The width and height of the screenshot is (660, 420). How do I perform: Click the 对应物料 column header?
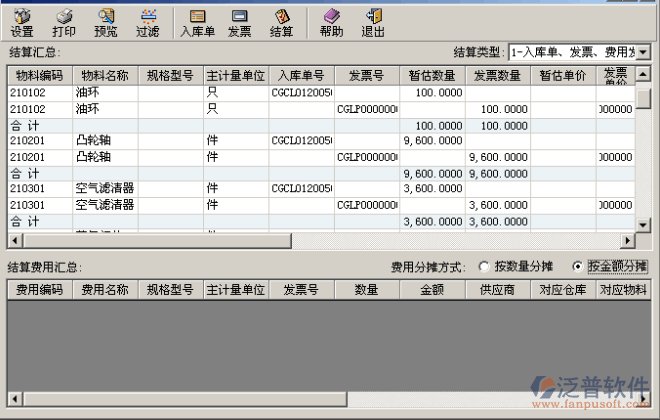point(623,290)
